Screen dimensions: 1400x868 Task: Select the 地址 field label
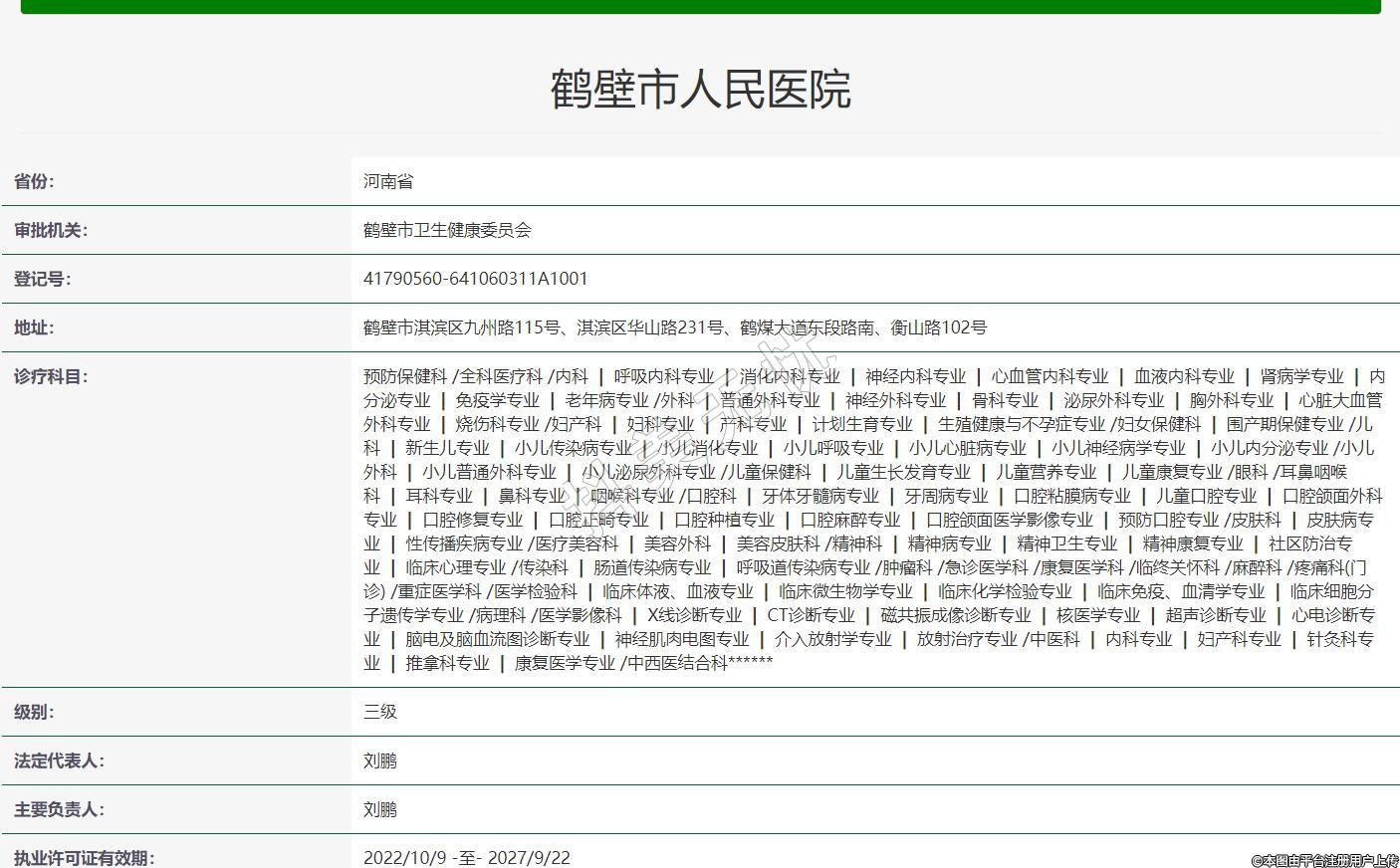click(34, 327)
